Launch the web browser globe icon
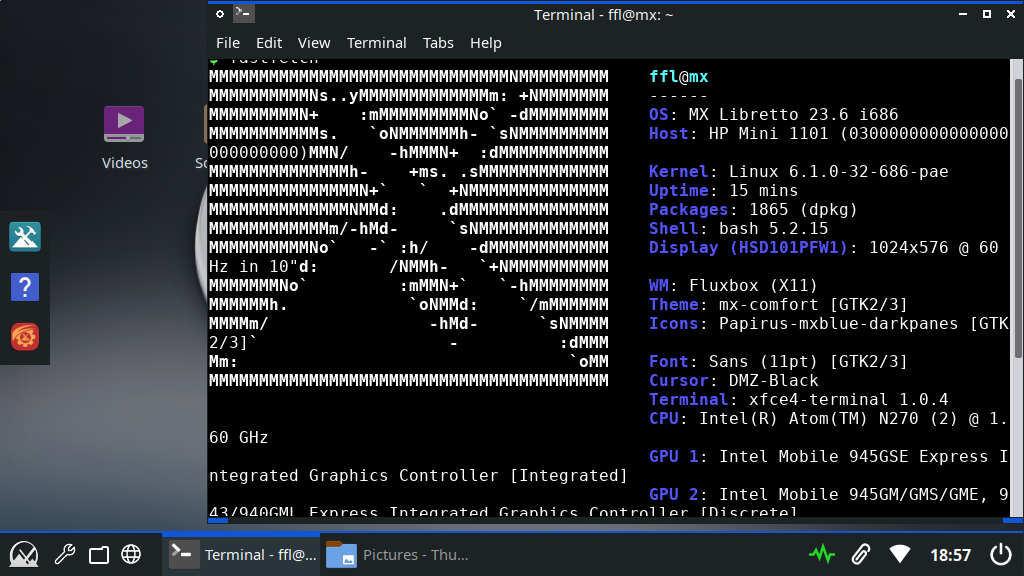Image resolution: width=1024 pixels, height=576 pixels. (x=131, y=554)
